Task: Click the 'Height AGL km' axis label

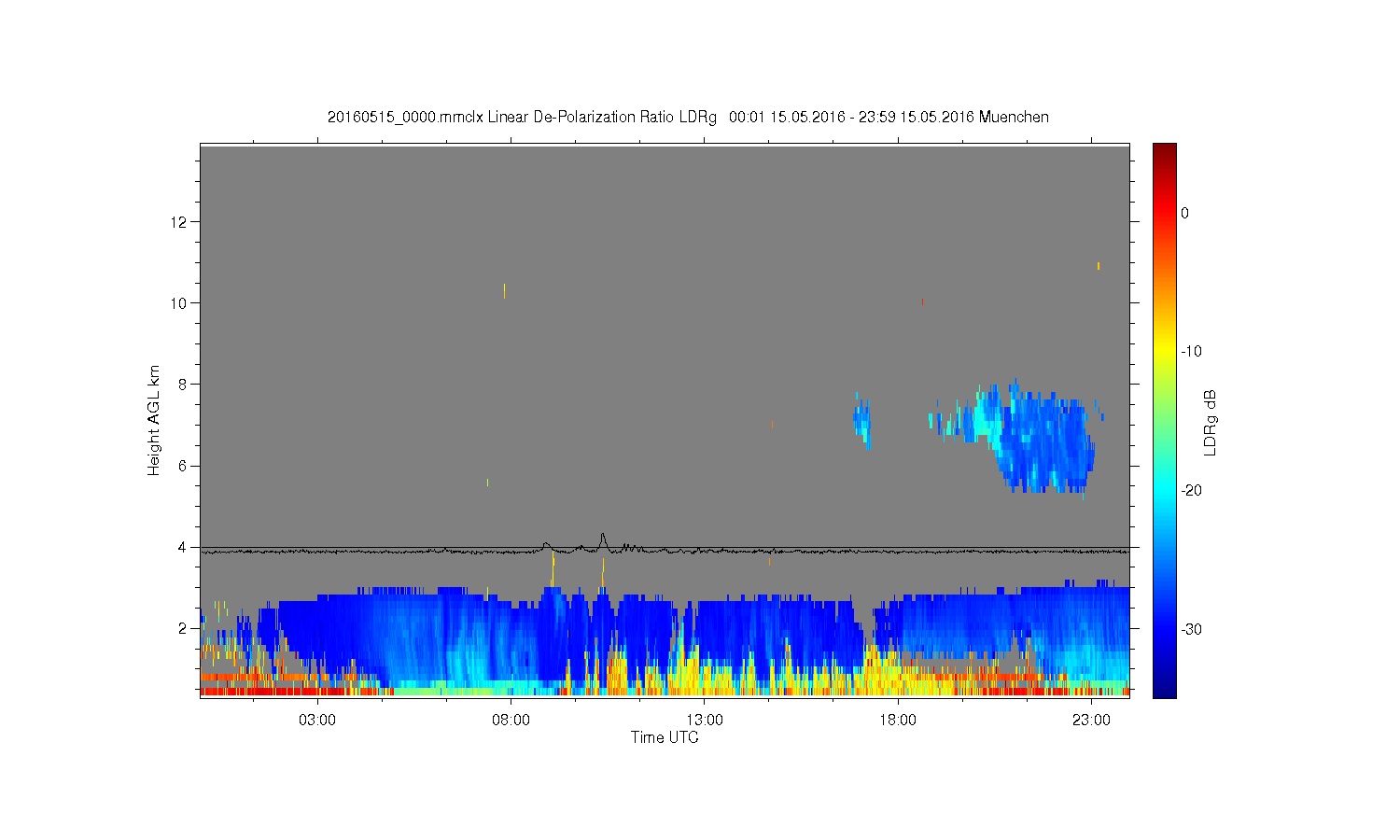Action: pos(154,420)
